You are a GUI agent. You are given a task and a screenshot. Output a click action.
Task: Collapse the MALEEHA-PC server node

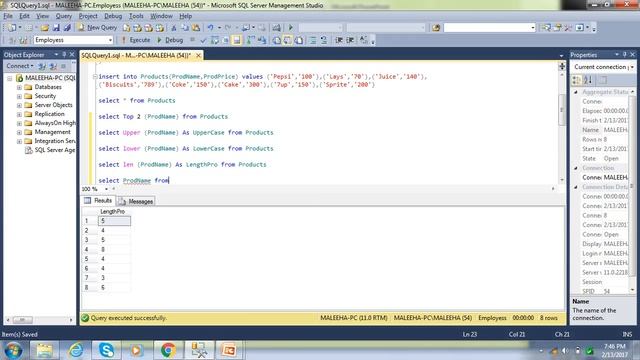tap(10, 78)
